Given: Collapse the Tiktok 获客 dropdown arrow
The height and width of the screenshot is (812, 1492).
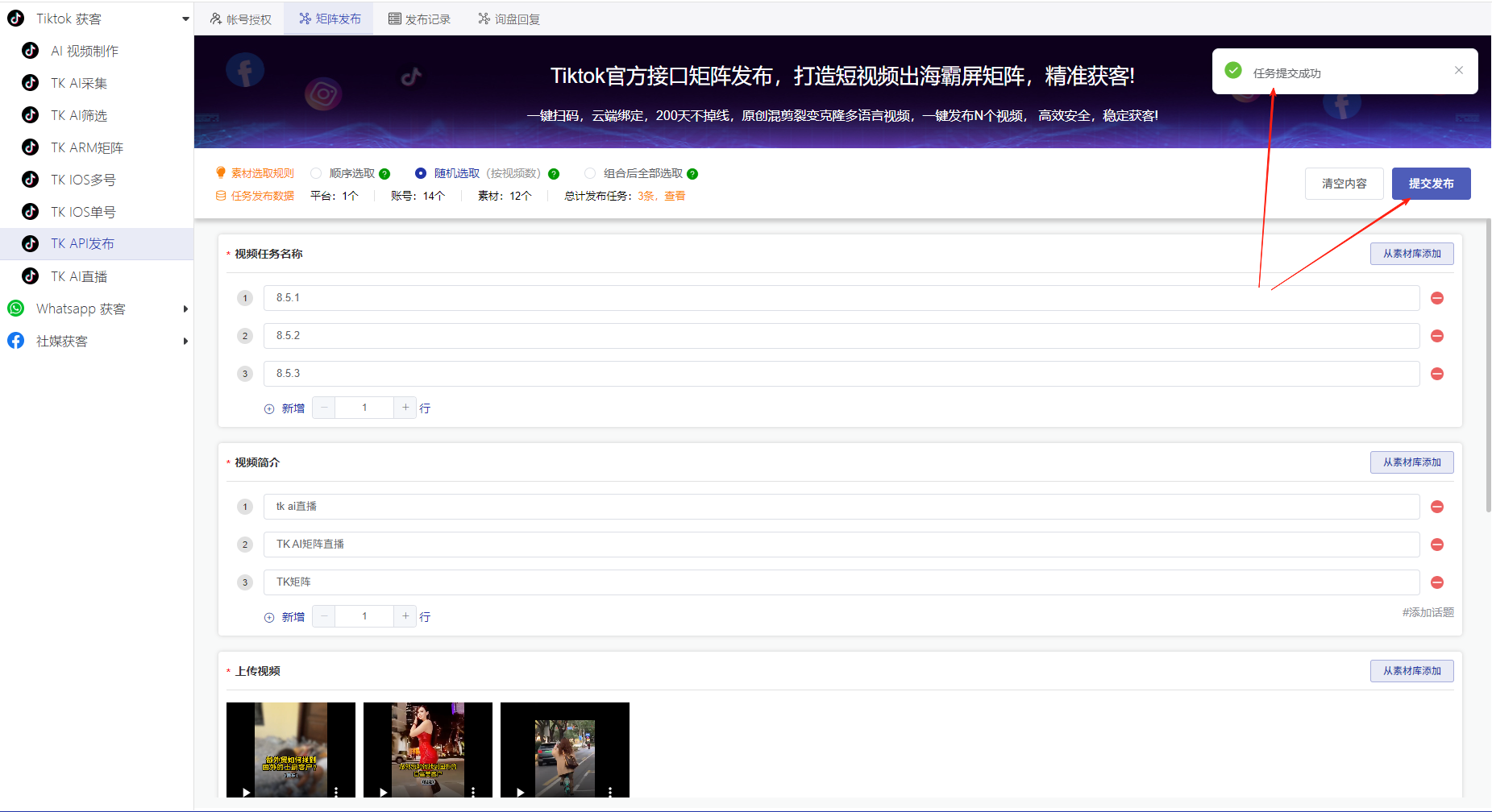Looking at the screenshot, I should [186, 18].
